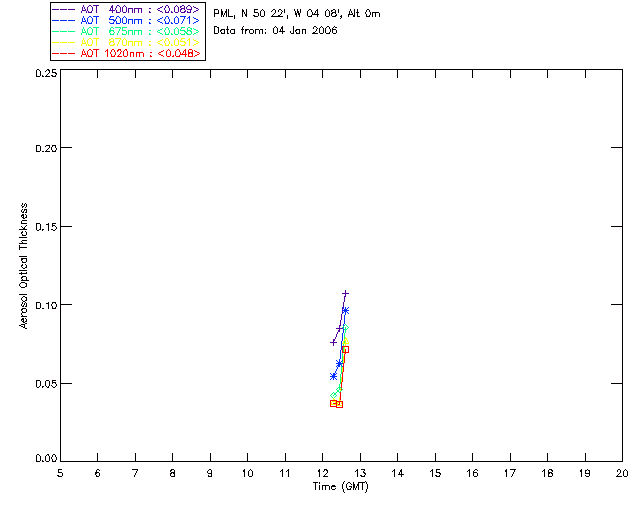This screenshot has width=640, height=512.
Task: Click the hour 12 x-axis label
Action: [x=322, y=473]
